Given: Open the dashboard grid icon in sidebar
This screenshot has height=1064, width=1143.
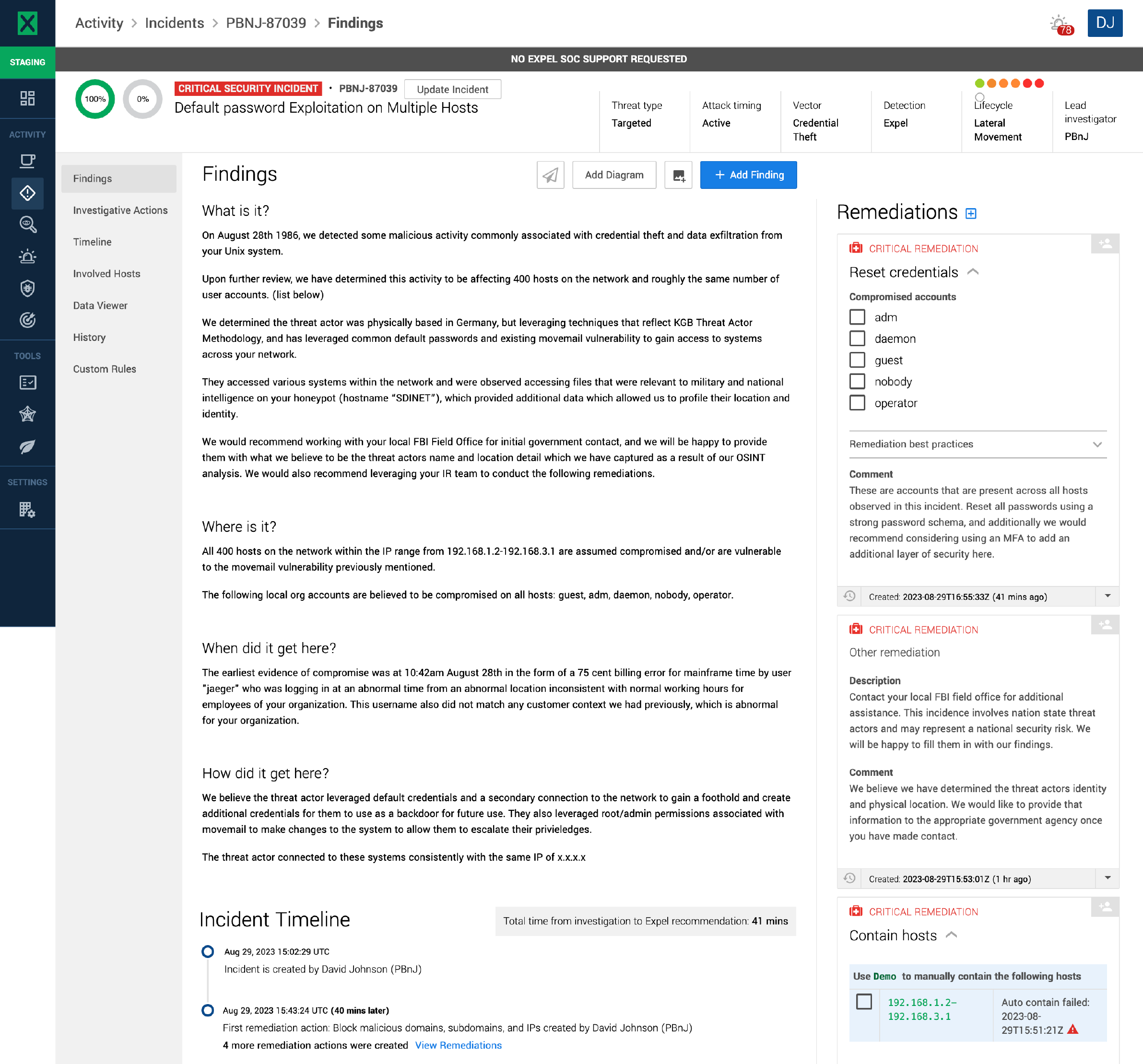Looking at the screenshot, I should click(27, 98).
